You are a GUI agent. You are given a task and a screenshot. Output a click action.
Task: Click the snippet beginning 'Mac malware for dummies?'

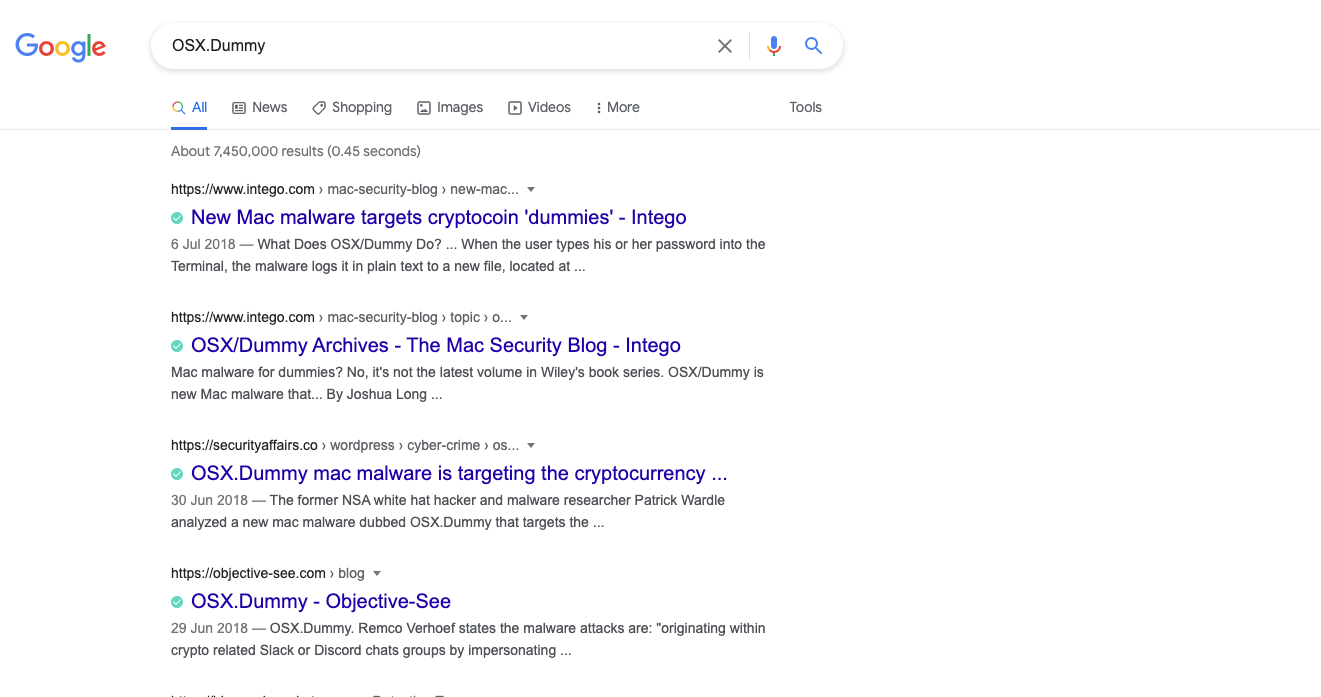click(467, 383)
